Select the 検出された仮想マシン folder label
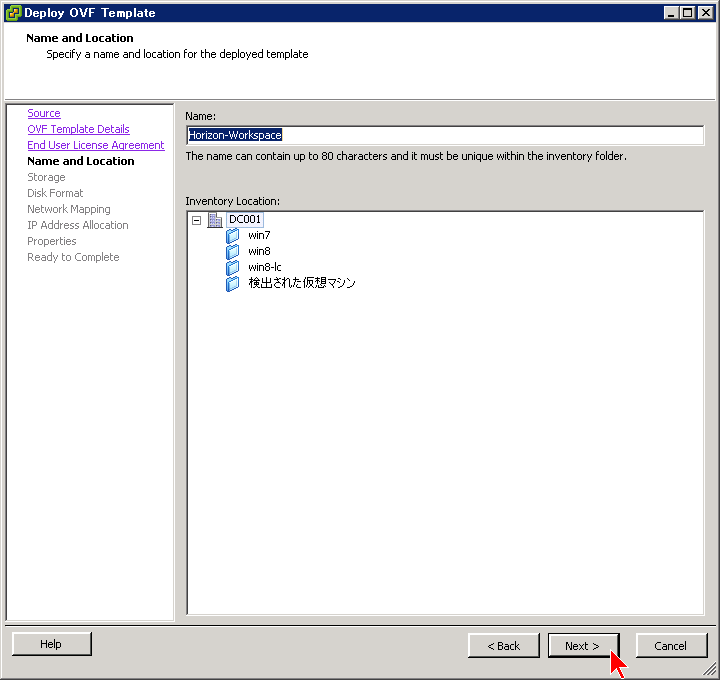Viewport: 720px width, 680px height. point(302,283)
